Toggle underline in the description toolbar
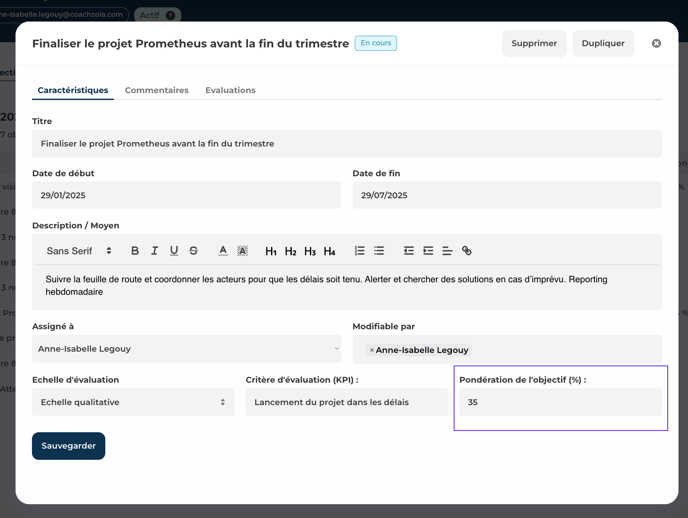This screenshot has height=518, width=688. point(174,251)
